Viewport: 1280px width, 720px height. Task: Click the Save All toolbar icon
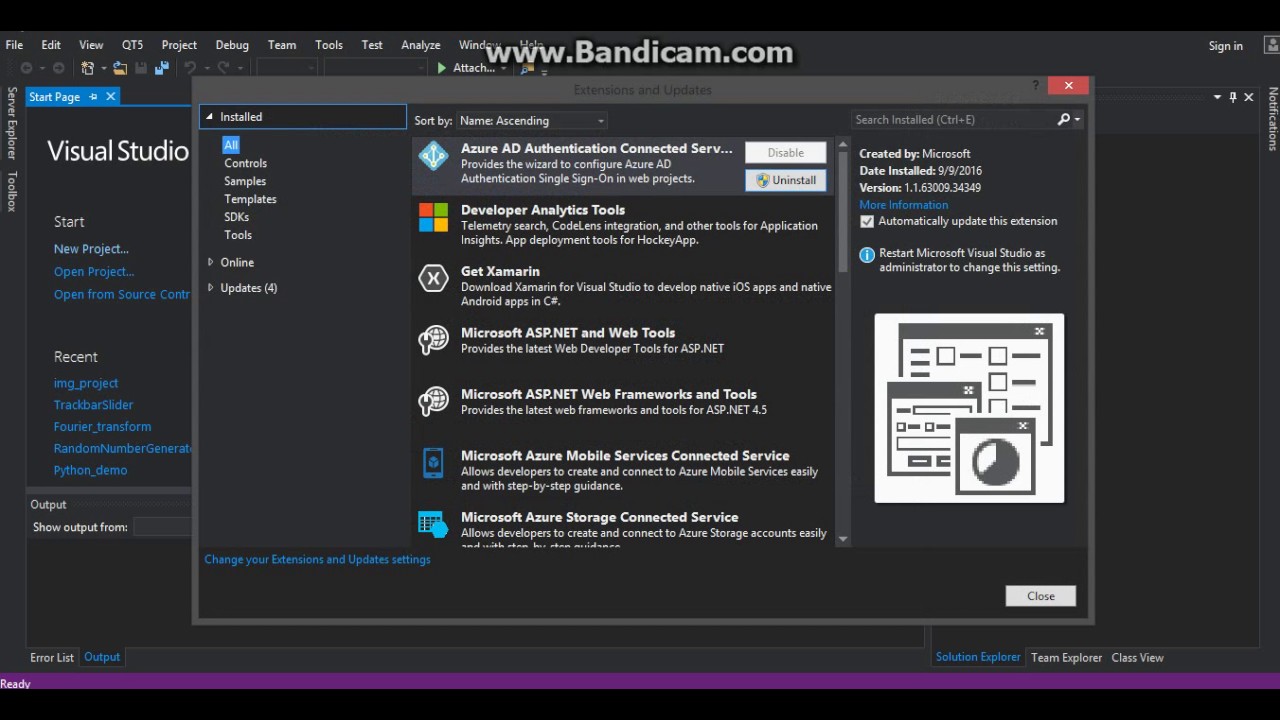[161, 68]
